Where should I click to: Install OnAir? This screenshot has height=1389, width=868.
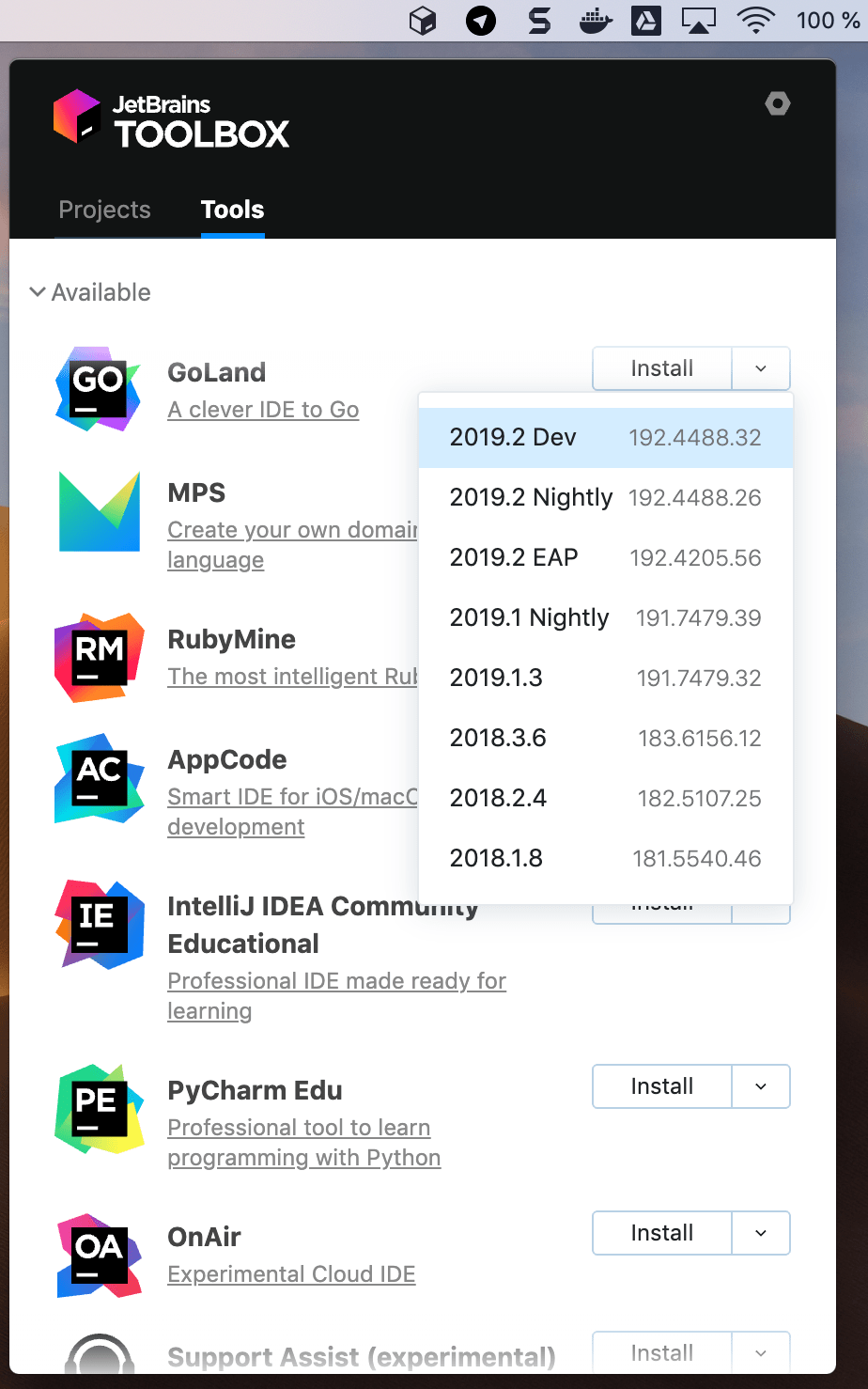point(662,1233)
